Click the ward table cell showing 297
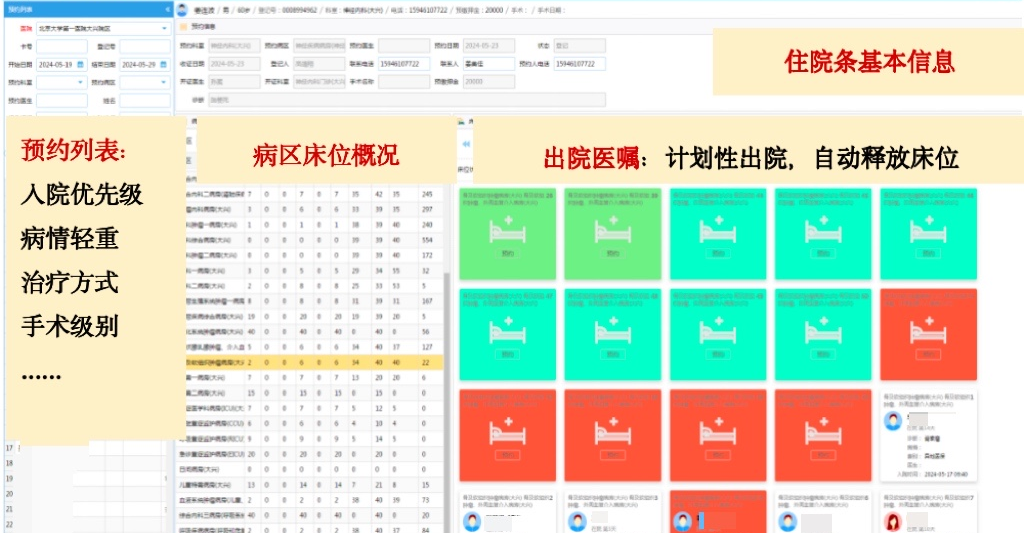The height and width of the screenshot is (533, 1024). [x=427, y=210]
